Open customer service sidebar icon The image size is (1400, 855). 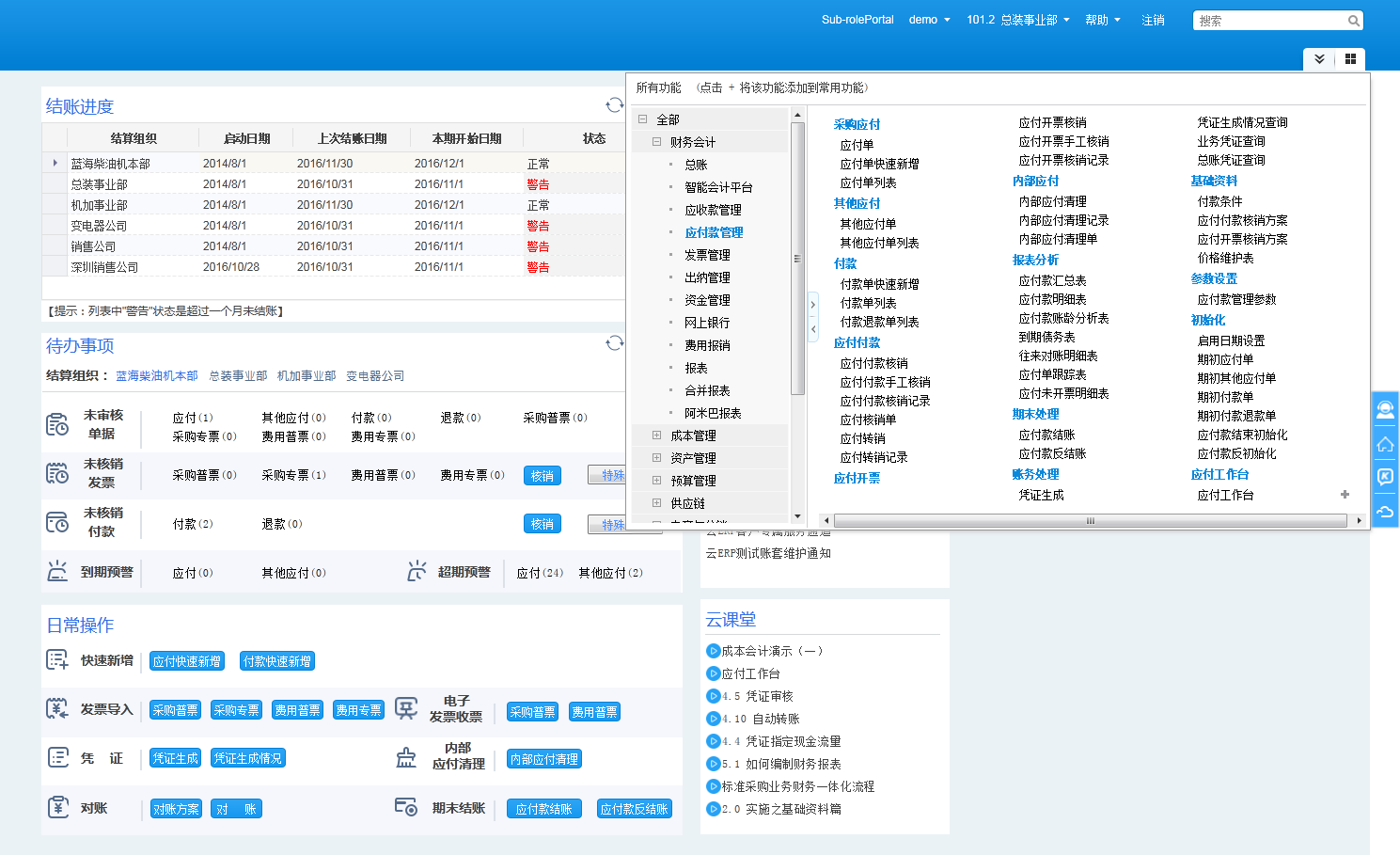(1385, 410)
